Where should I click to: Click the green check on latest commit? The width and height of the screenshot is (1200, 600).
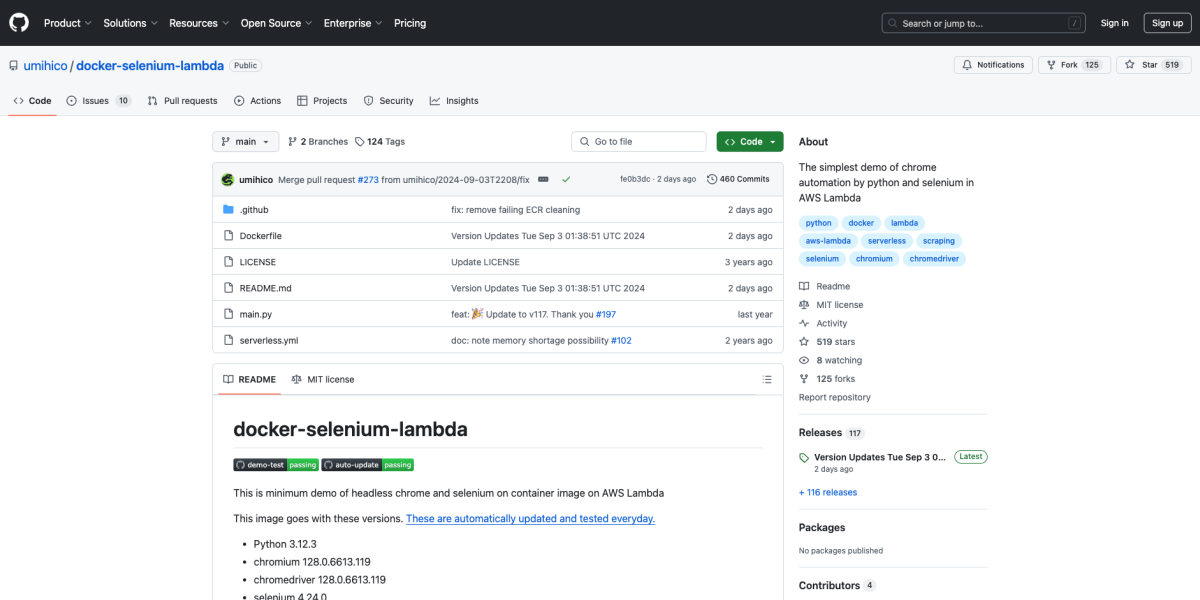click(566, 178)
